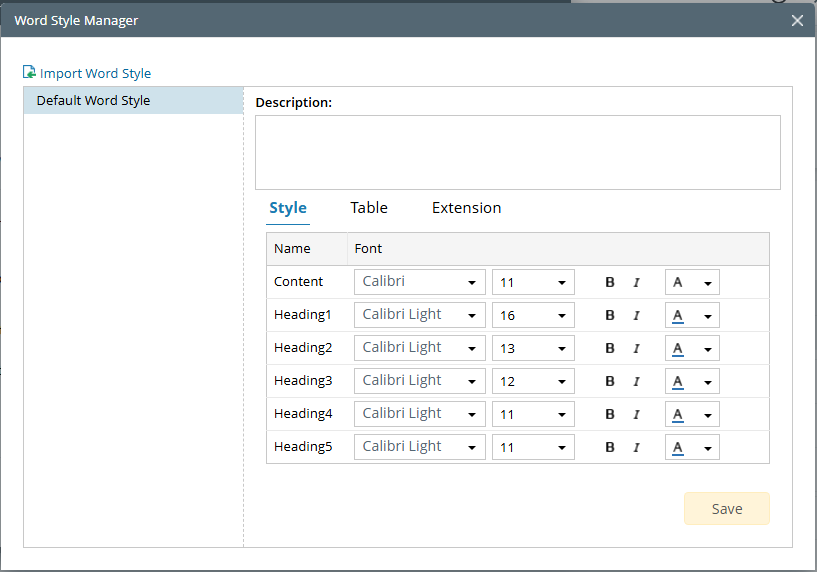Expand Heading3 font family dropdown
The image size is (817, 572).
420,381
